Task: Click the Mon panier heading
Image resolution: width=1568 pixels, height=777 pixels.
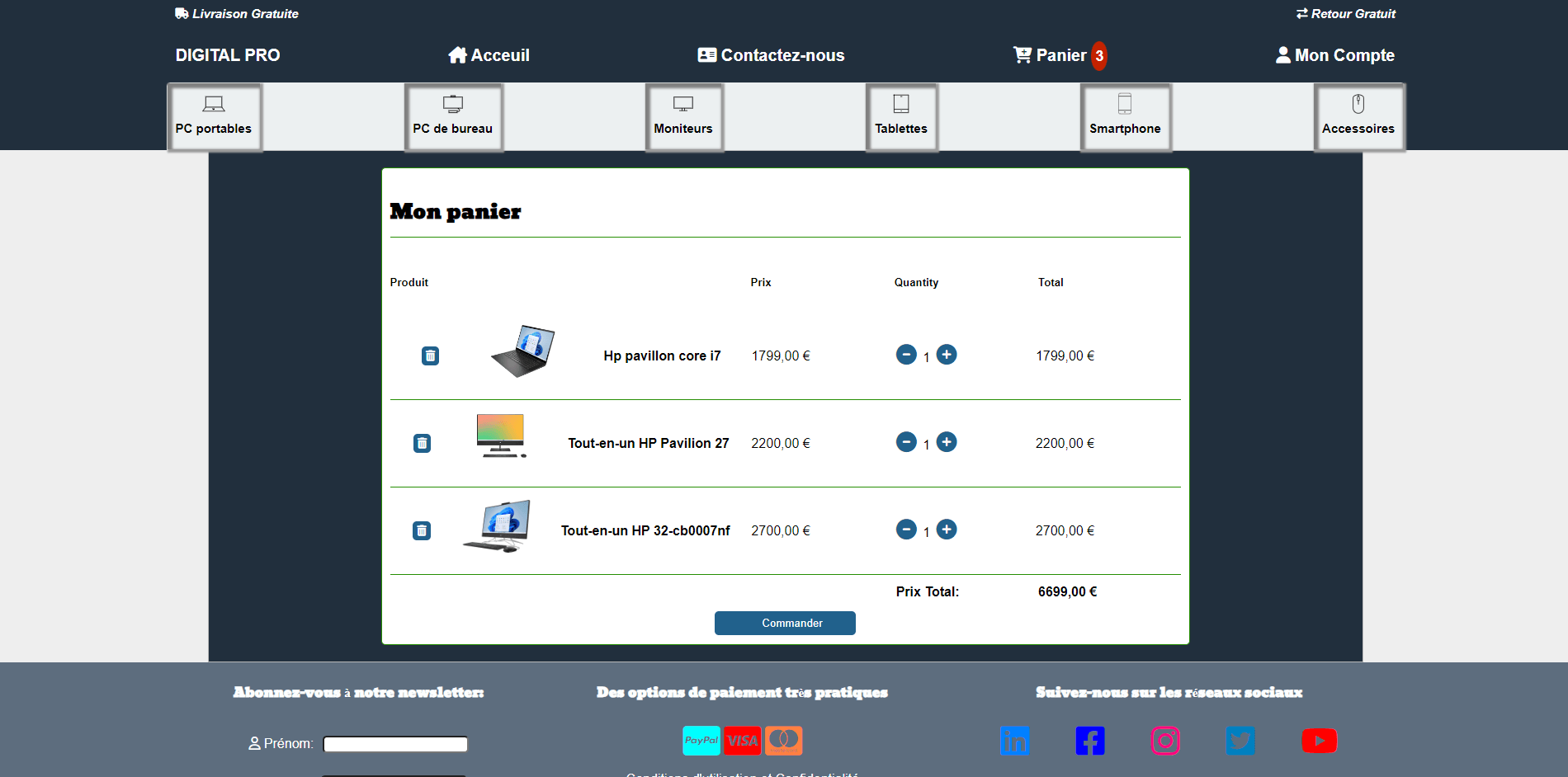Action: click(456, 212)
